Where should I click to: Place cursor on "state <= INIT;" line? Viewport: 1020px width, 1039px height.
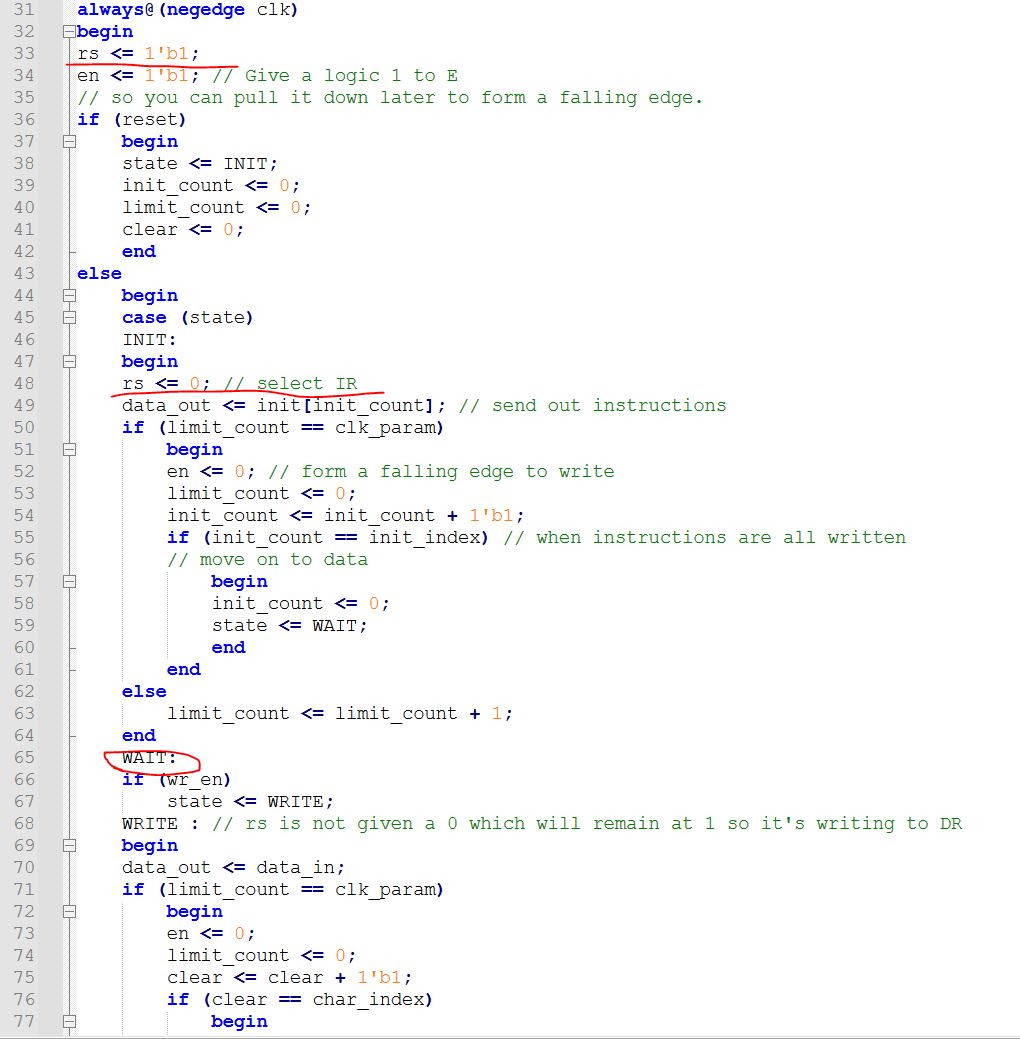[199, 164]
